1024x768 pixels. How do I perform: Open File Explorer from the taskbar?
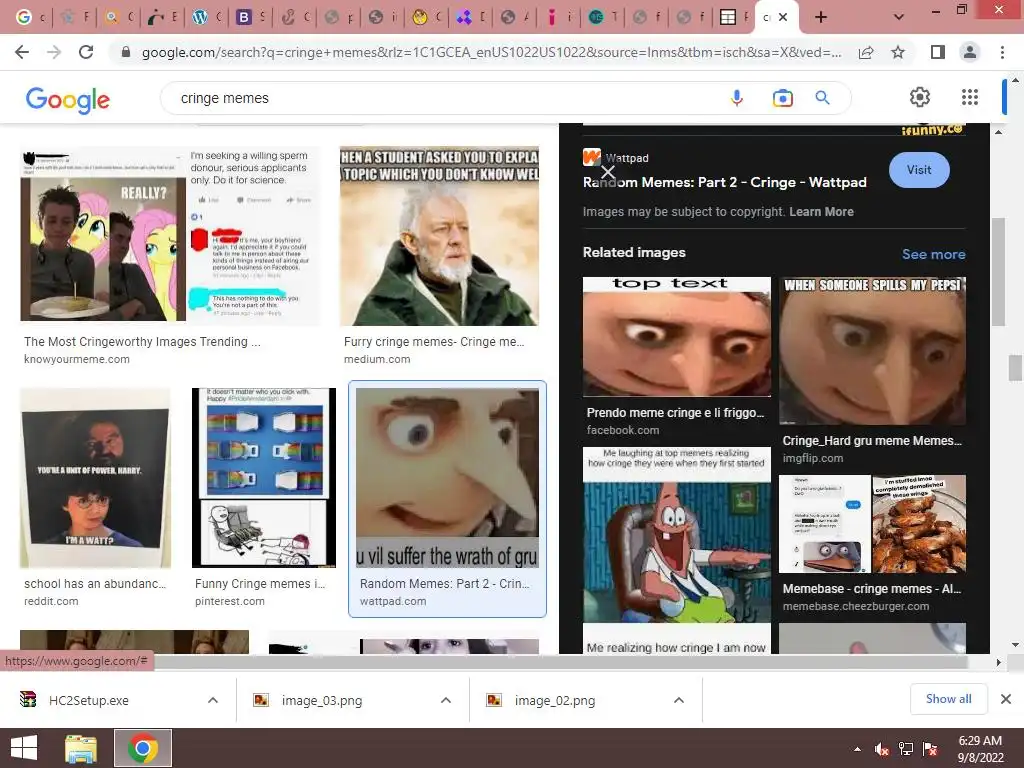tap(81, 748)
